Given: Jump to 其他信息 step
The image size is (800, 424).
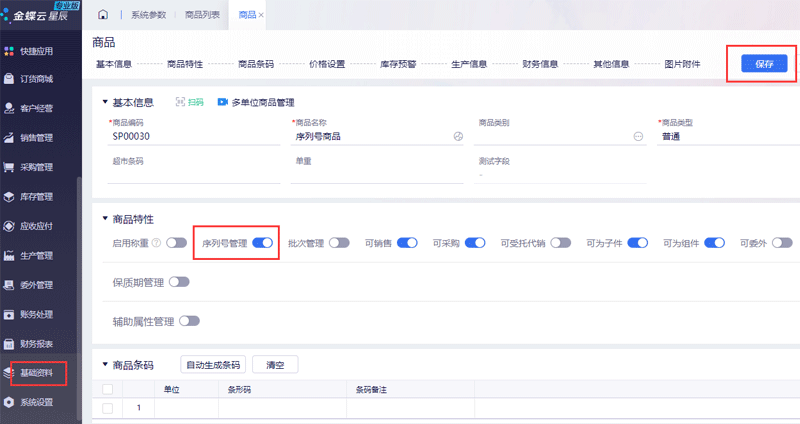Looking at the screenshot, I should 611,64.
